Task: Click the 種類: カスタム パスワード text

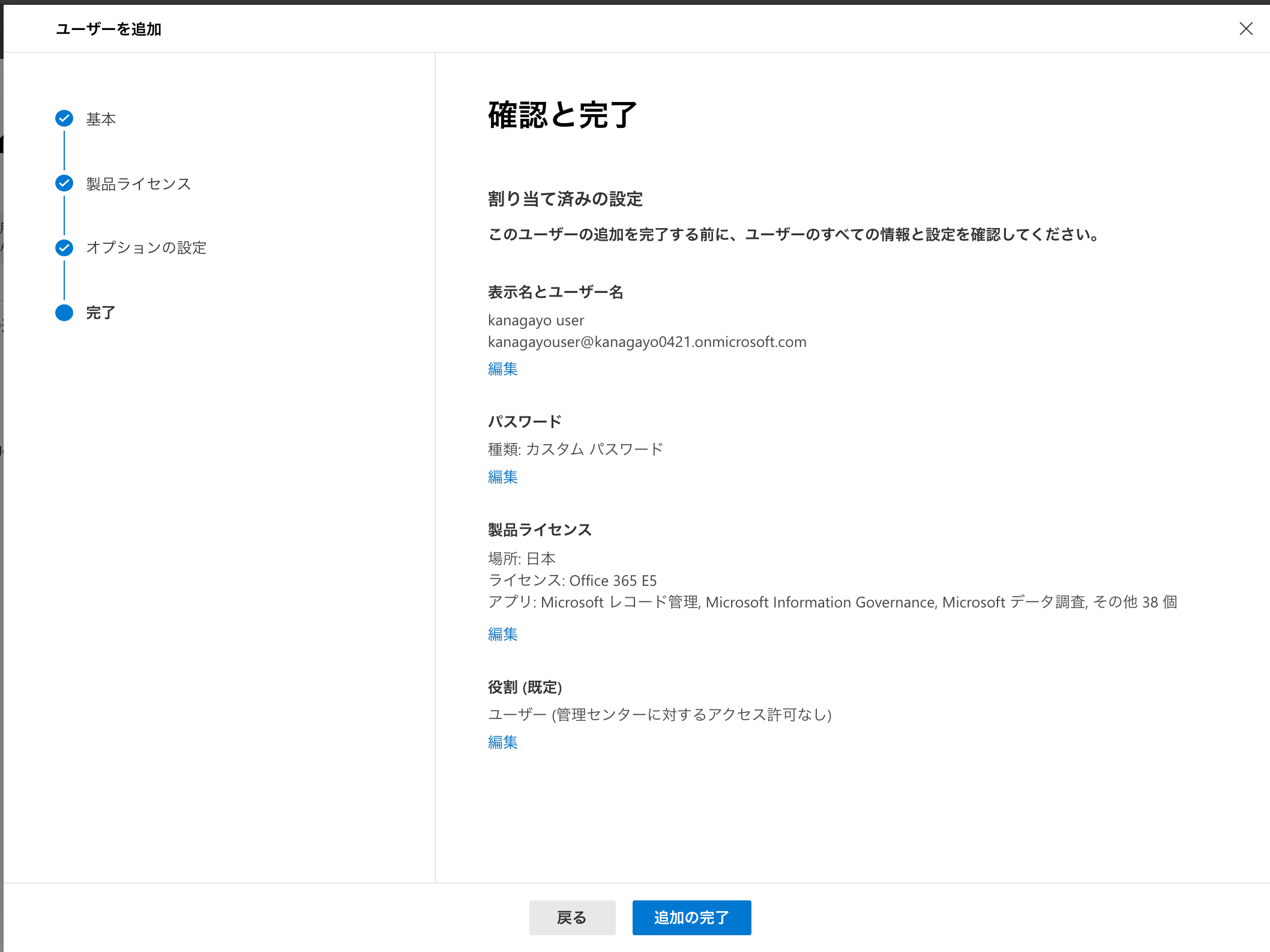Action: (576, 449)
